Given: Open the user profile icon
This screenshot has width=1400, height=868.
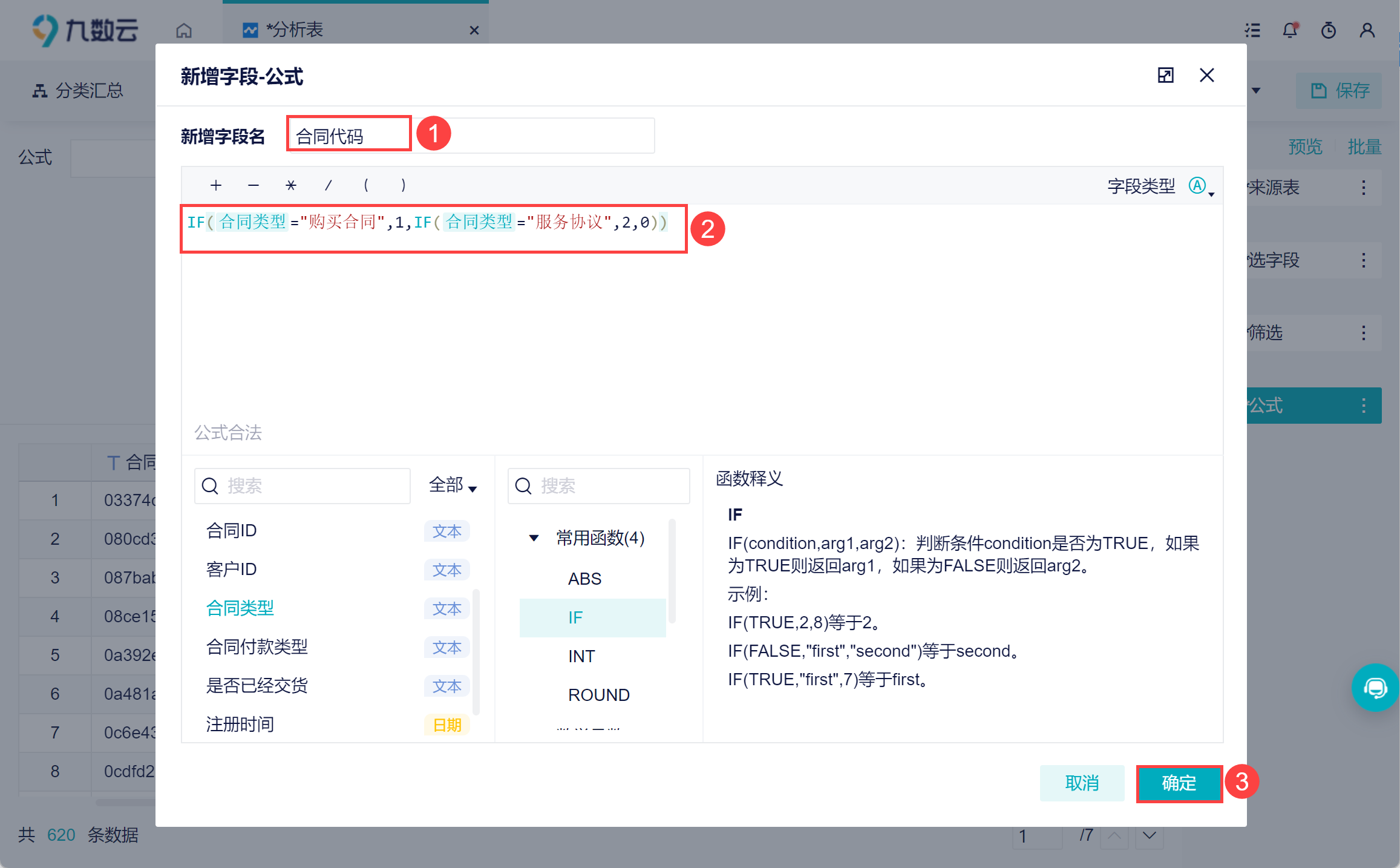Looking at the screenshot, I should pyautogui.click(x=1367, y=30).
